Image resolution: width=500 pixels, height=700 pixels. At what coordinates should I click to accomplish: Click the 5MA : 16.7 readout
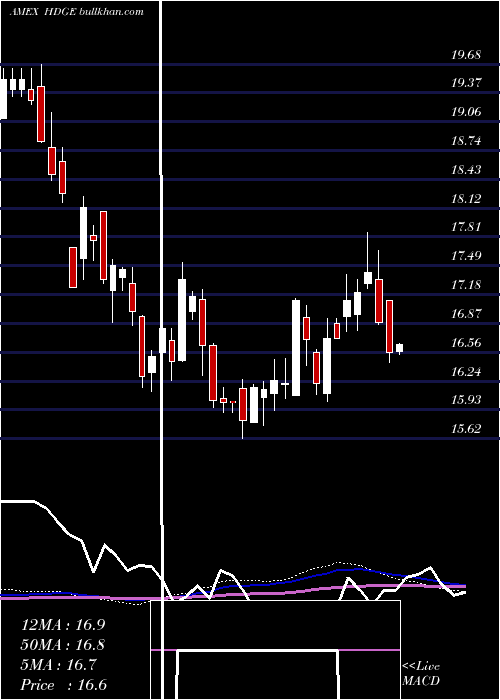pos(59,665)
